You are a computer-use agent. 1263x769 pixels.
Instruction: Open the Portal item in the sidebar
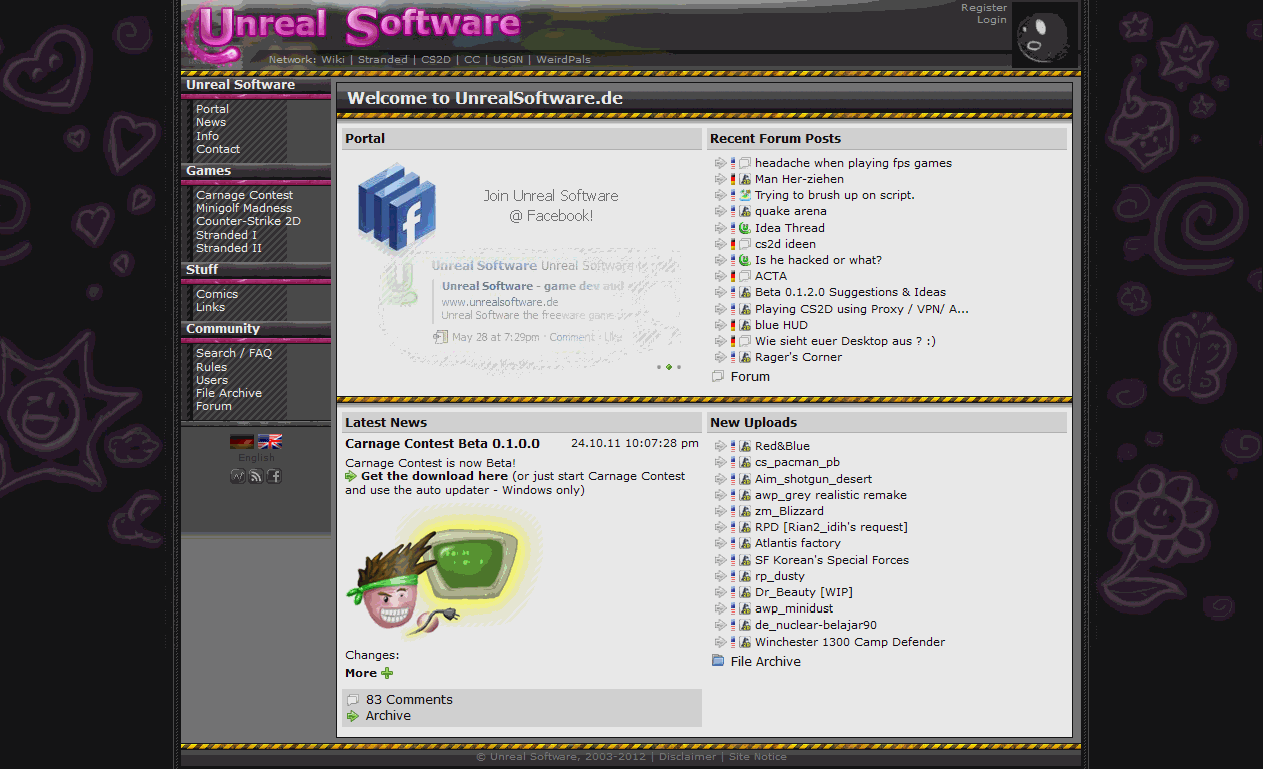212,109
